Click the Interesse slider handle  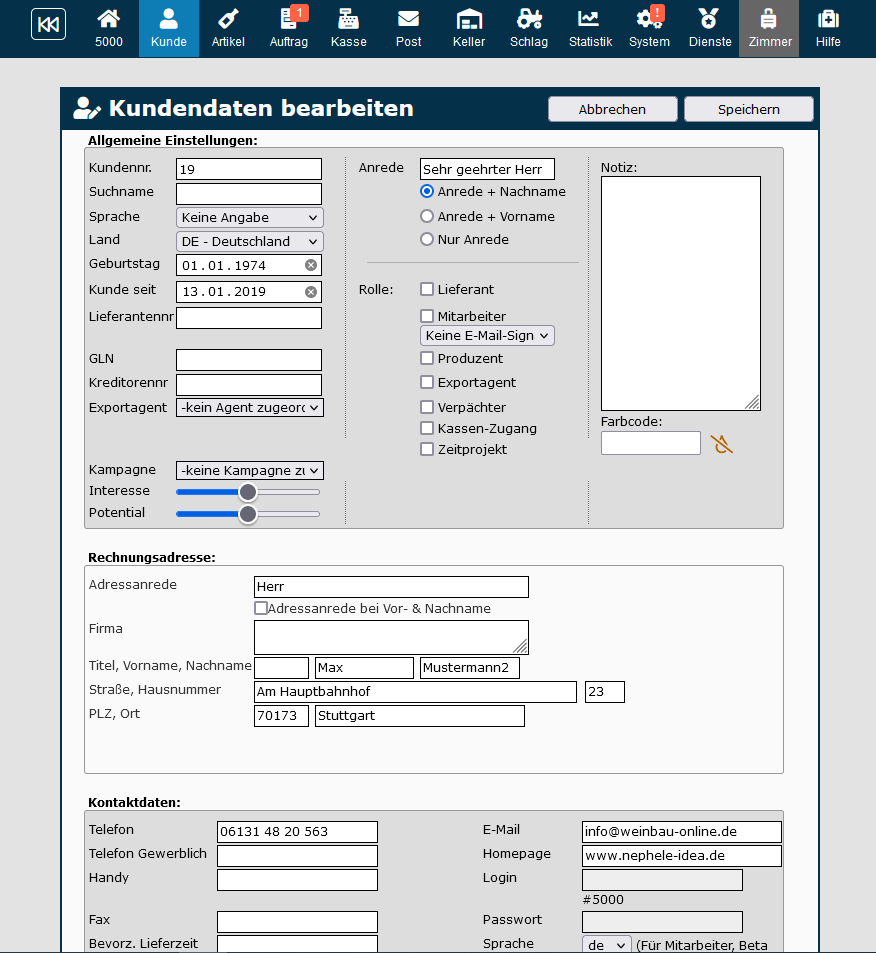click(x=248, y=491)
